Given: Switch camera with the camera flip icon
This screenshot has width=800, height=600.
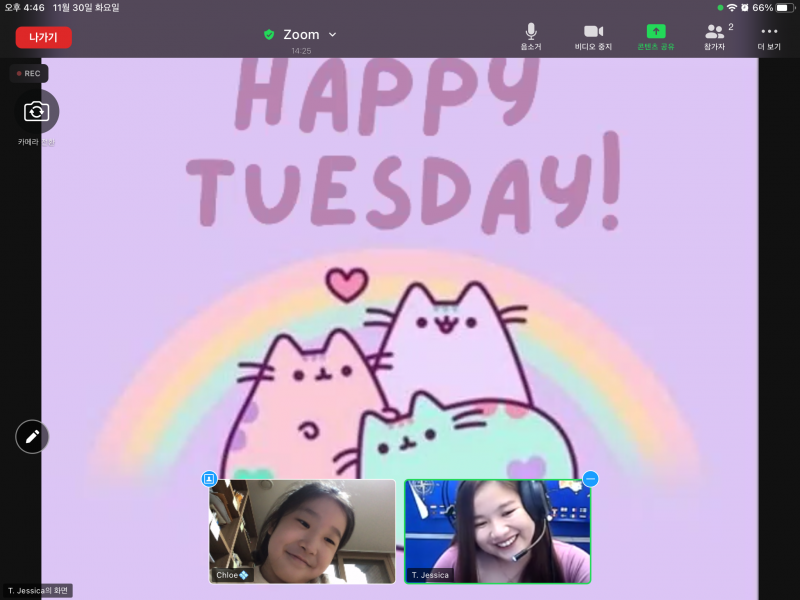Looking at the screenshot, I should [x=37, y=112].
